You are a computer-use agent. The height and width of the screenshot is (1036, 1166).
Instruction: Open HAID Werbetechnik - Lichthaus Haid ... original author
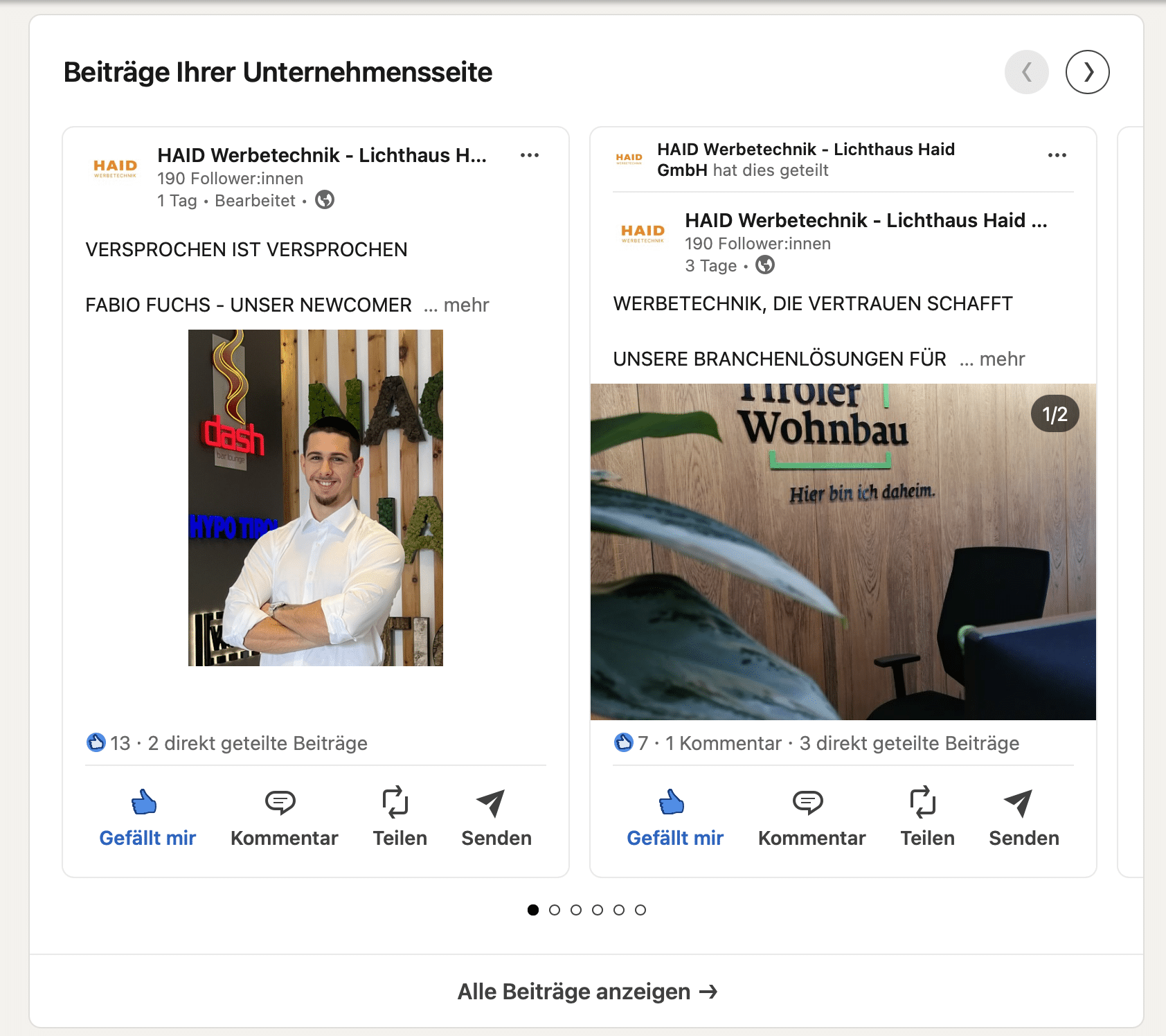coord(865,220)
